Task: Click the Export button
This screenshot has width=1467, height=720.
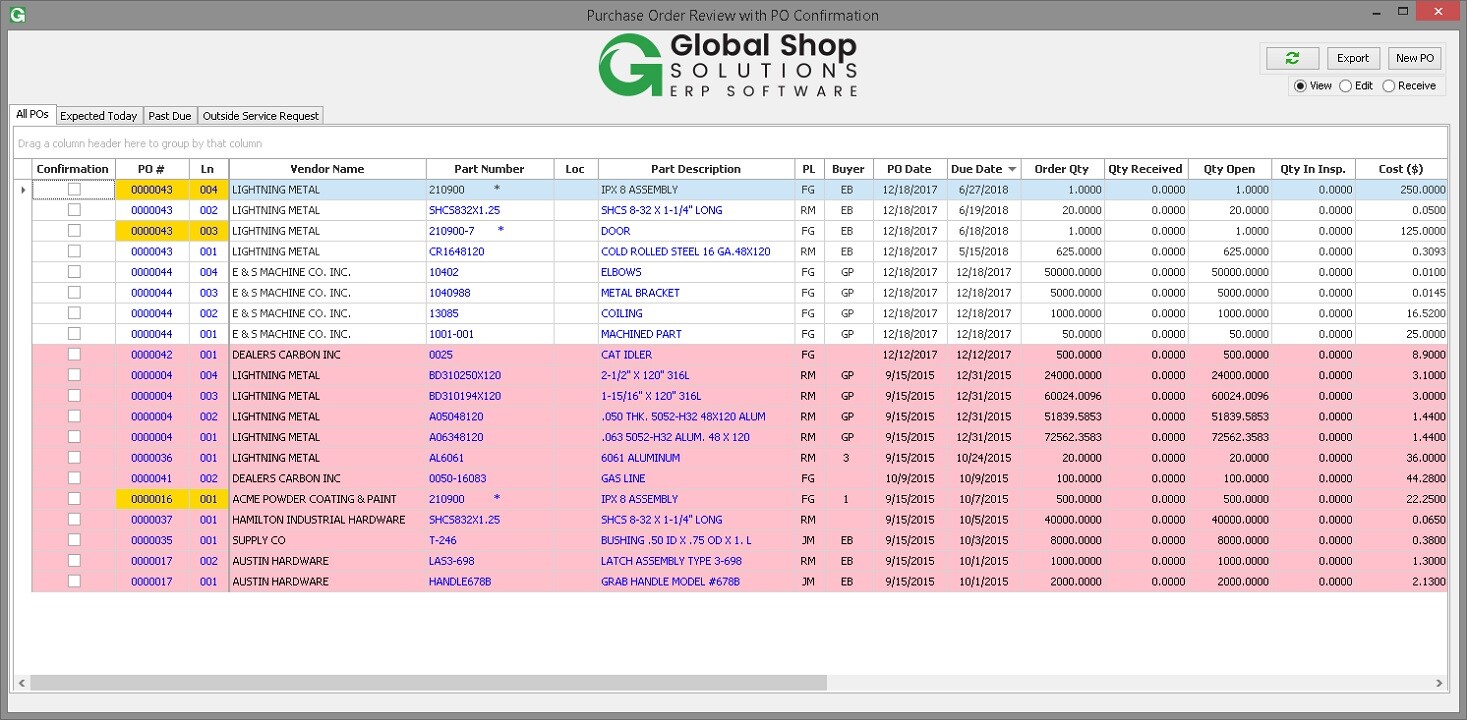Action: pyautogui.click(x=1352, y=58)
